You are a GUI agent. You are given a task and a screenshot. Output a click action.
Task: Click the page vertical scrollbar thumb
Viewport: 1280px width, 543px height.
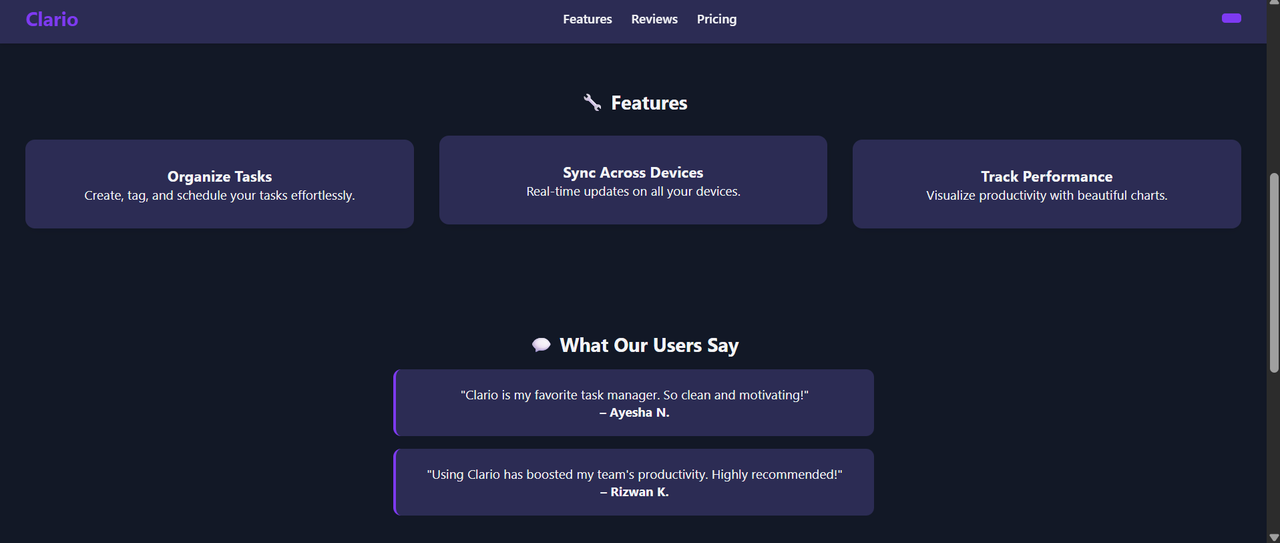click(x=1273, y=273)
